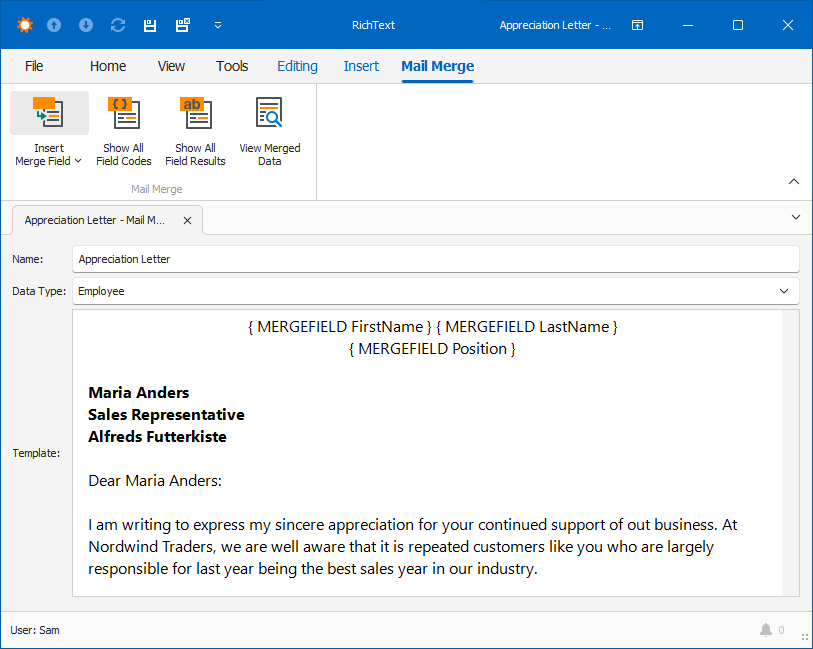This screenshot has width=813, height=649.
Task: Expand the title bar overflow chevron
Action: tap(218, 25)
